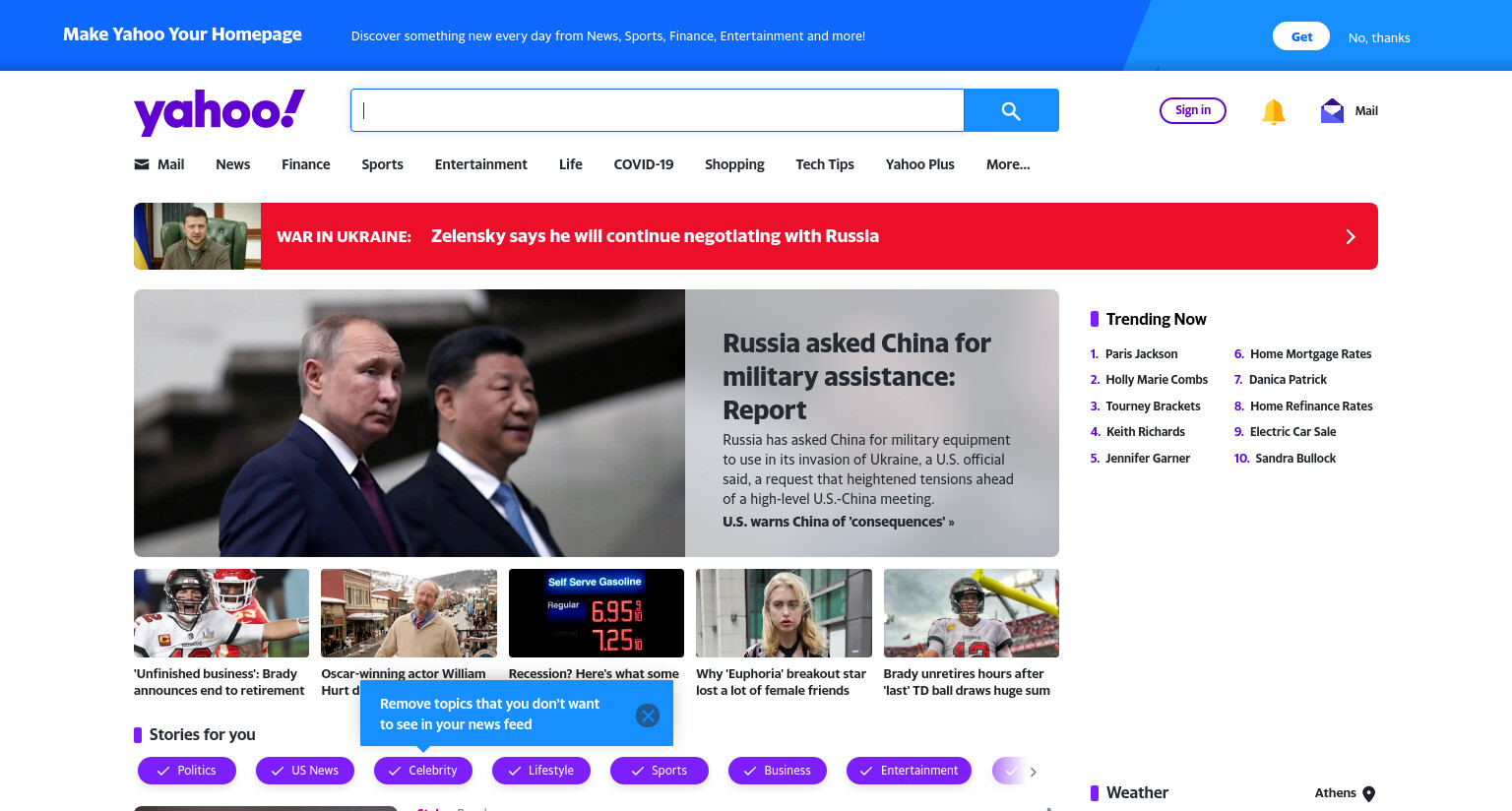Viewport: 1512px width, 811px height.
Task: Open Brady unretires hours after headline
Action: 967,682
